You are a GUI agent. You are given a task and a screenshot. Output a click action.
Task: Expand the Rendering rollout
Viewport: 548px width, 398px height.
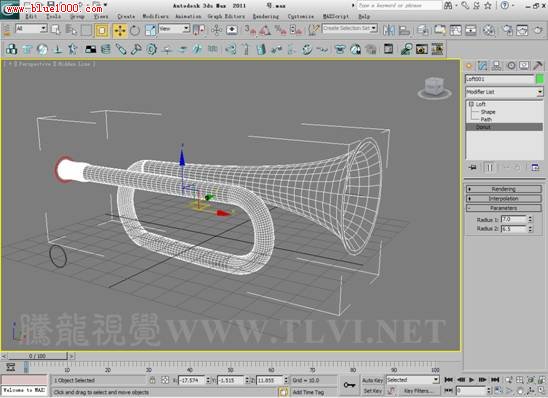[x=504, y=189]
